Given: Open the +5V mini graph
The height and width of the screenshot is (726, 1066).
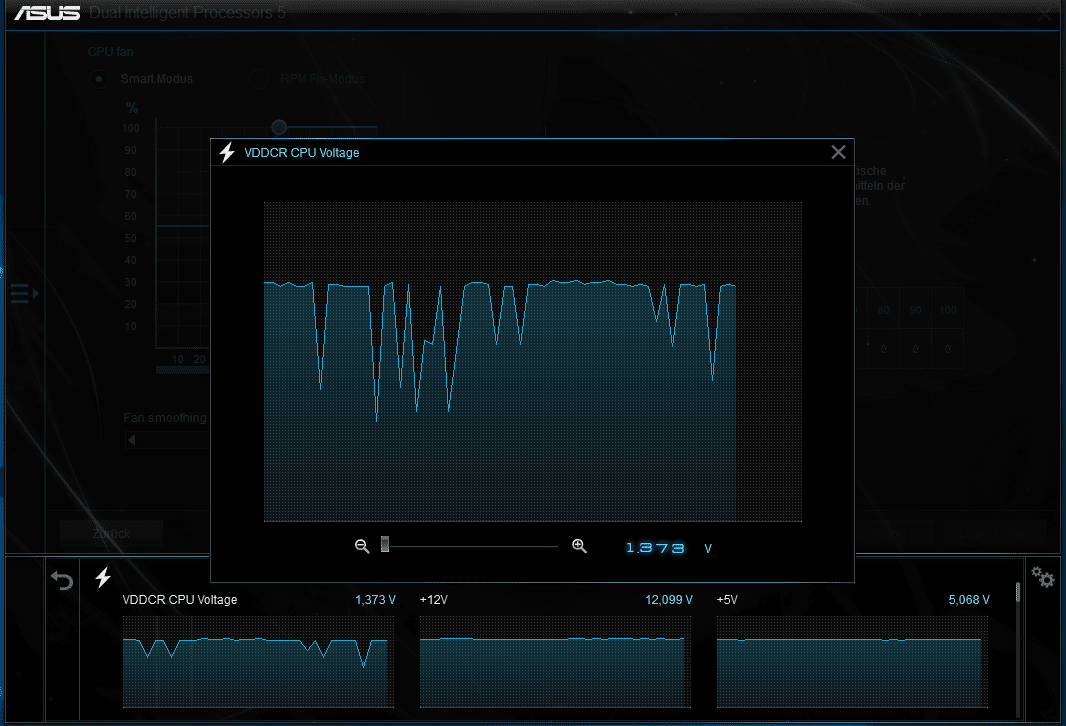Looking at the screenshot, I should click(x=852, y=661).
